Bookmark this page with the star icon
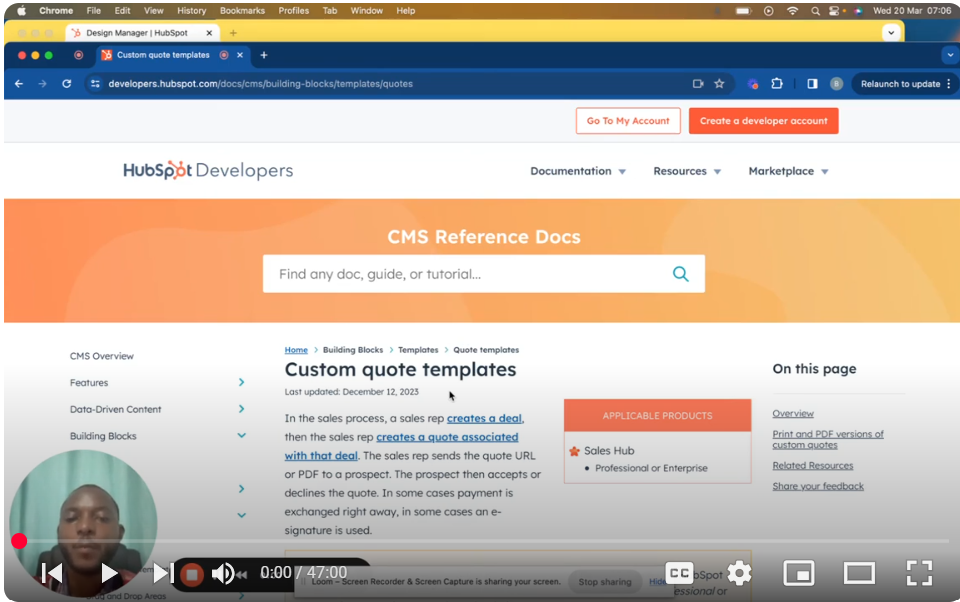Screen dimensions: 960x602 (719, 84)
